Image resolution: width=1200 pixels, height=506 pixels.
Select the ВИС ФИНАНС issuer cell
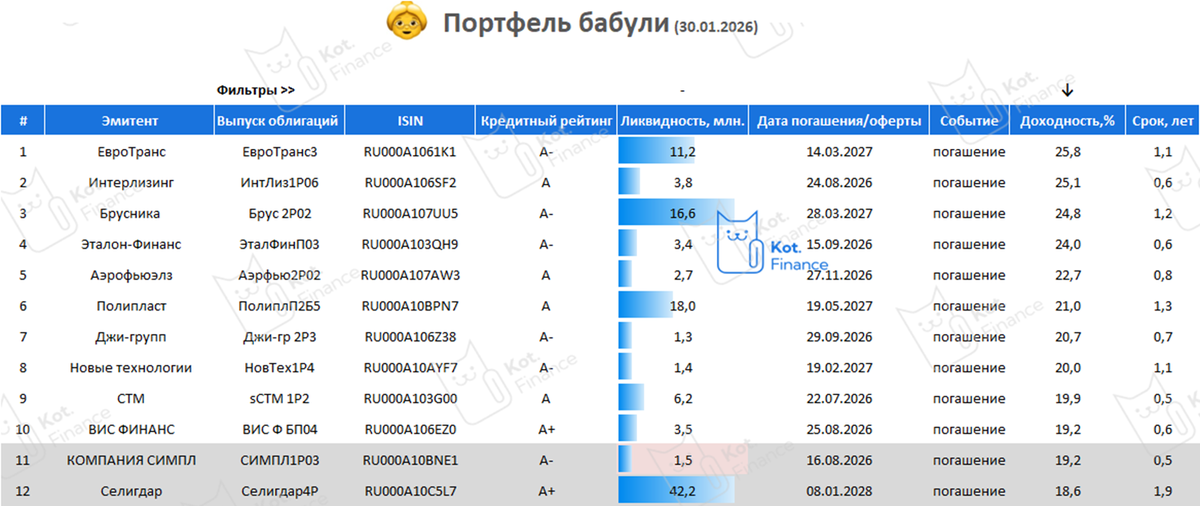(x=130, y=429)
